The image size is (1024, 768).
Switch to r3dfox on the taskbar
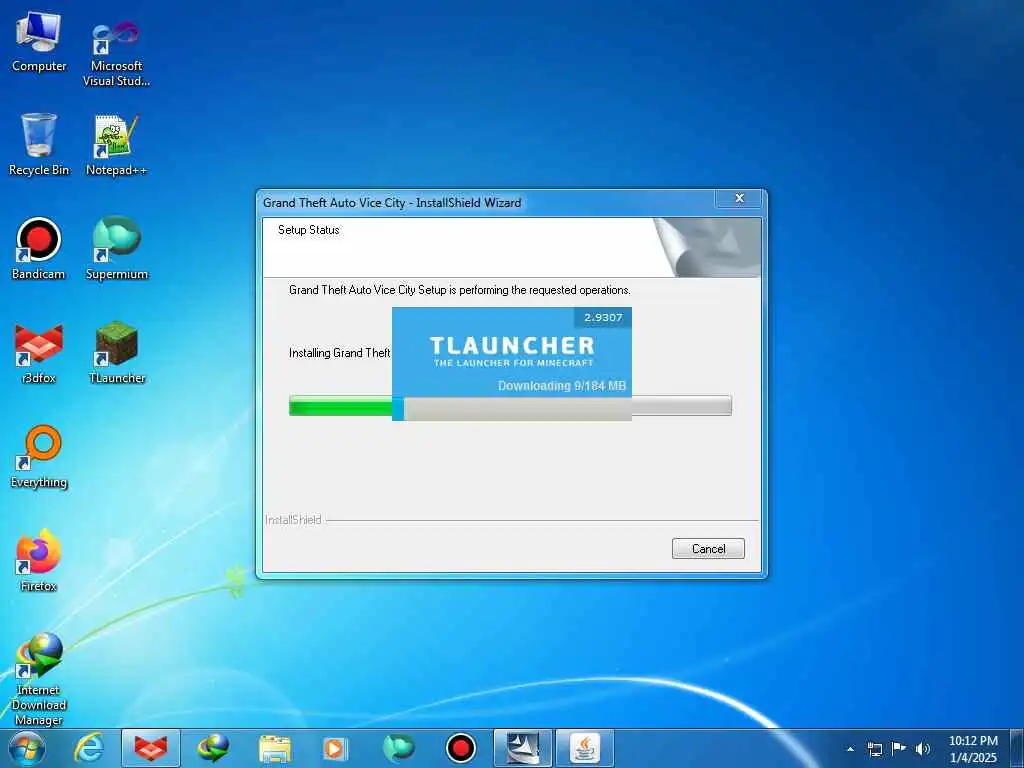coord(151,748)
